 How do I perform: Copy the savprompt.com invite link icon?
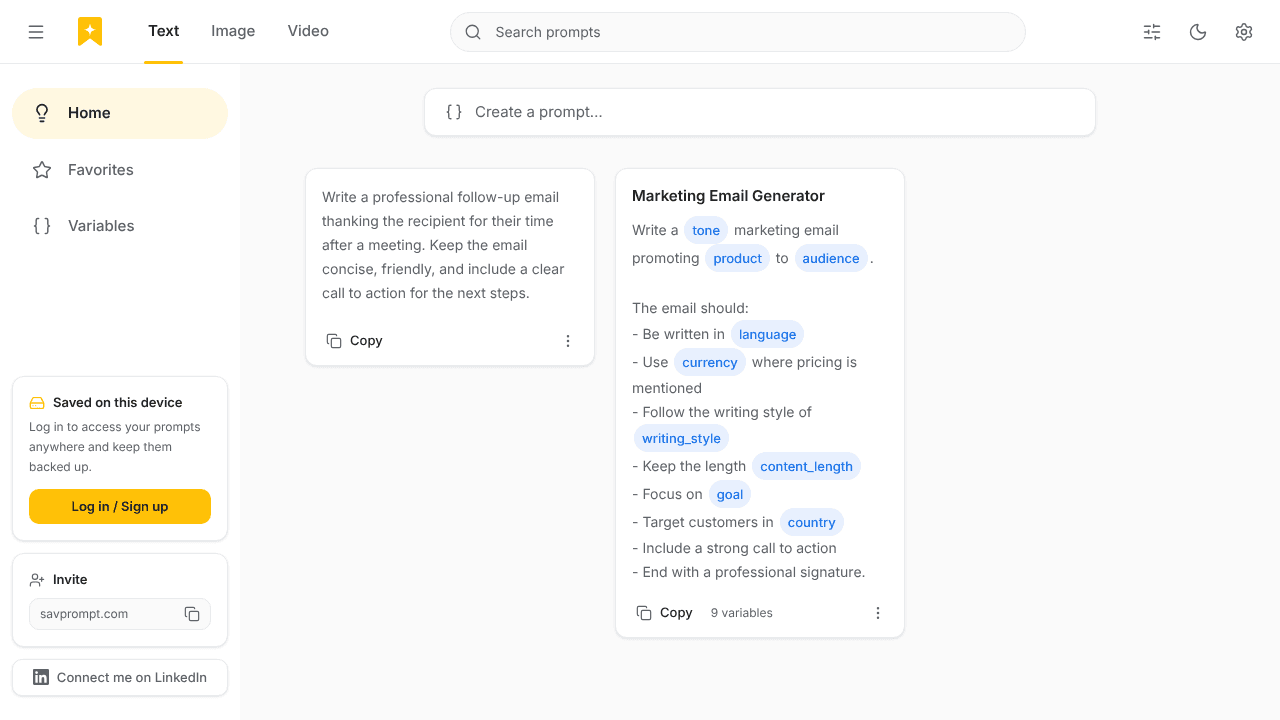coord(192,614)
